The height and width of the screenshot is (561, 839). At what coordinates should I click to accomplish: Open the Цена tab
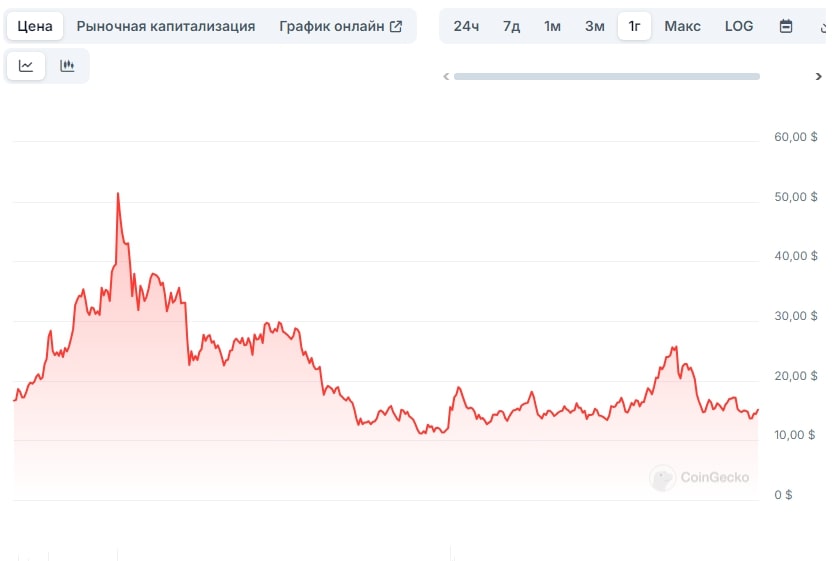coord(35,26)
